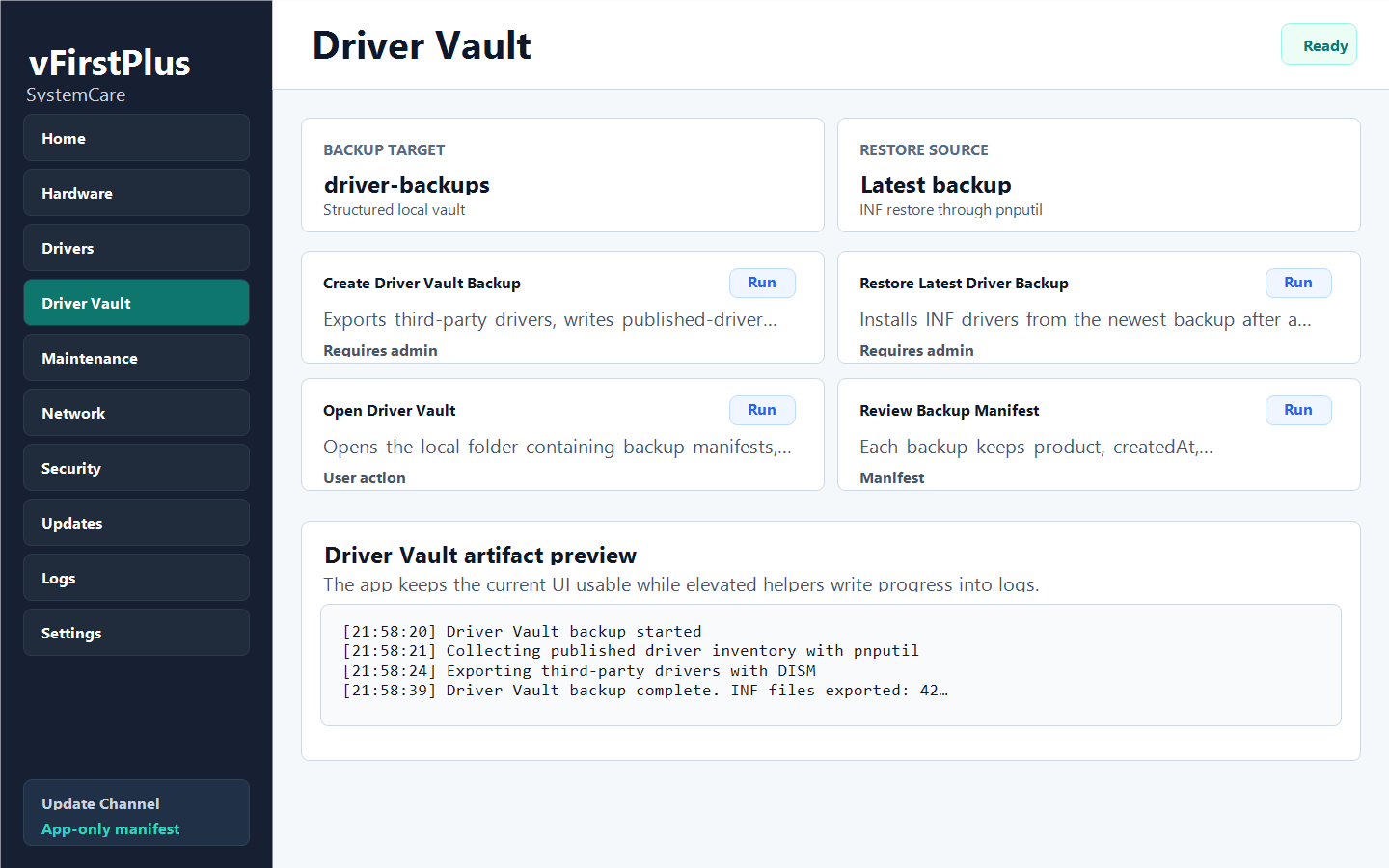Click 'Installs INF drivers' description
Image resolution: width=1389 pixels, height=868 pixels.
1085,319
